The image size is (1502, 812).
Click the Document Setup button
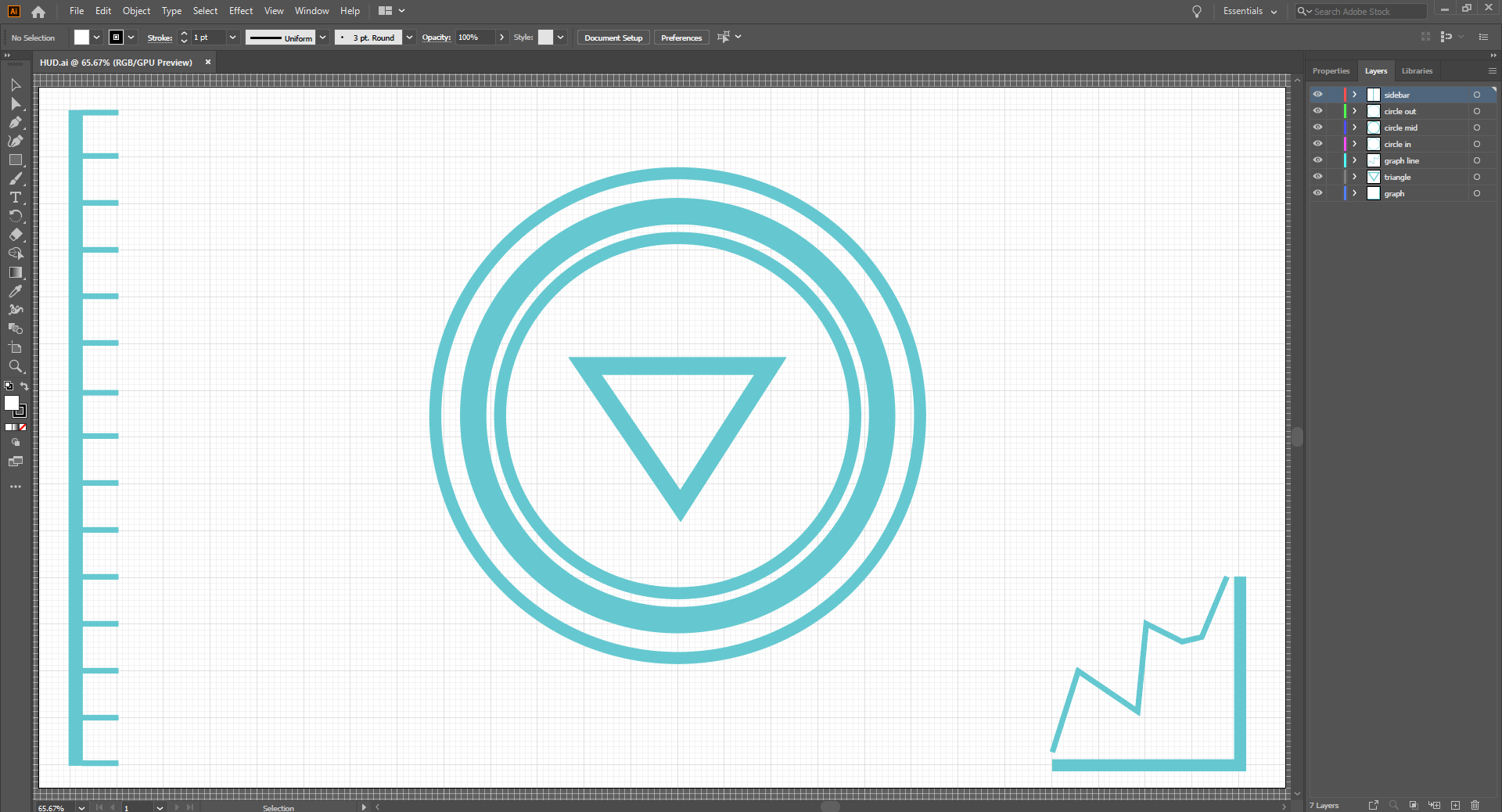click(613, 38)
